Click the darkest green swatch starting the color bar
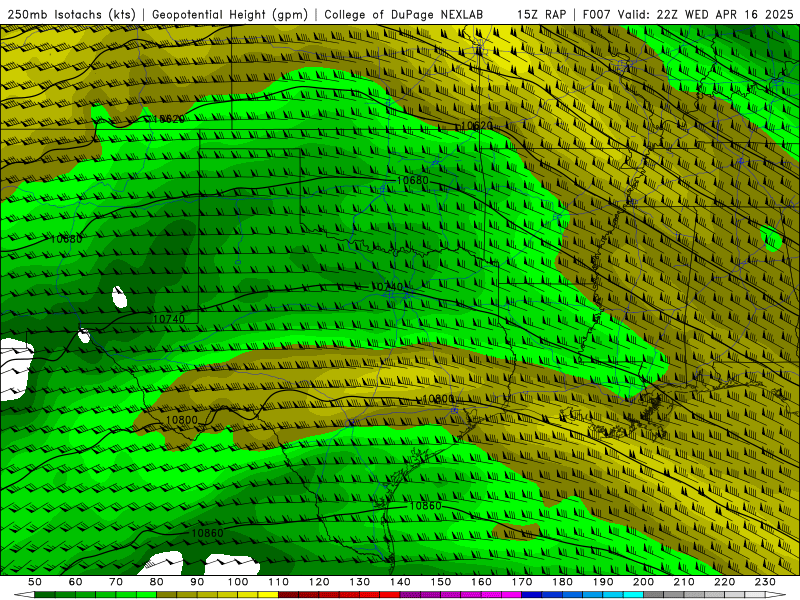The height and width of the screenshot is (600, 800). tap(45, 594)
